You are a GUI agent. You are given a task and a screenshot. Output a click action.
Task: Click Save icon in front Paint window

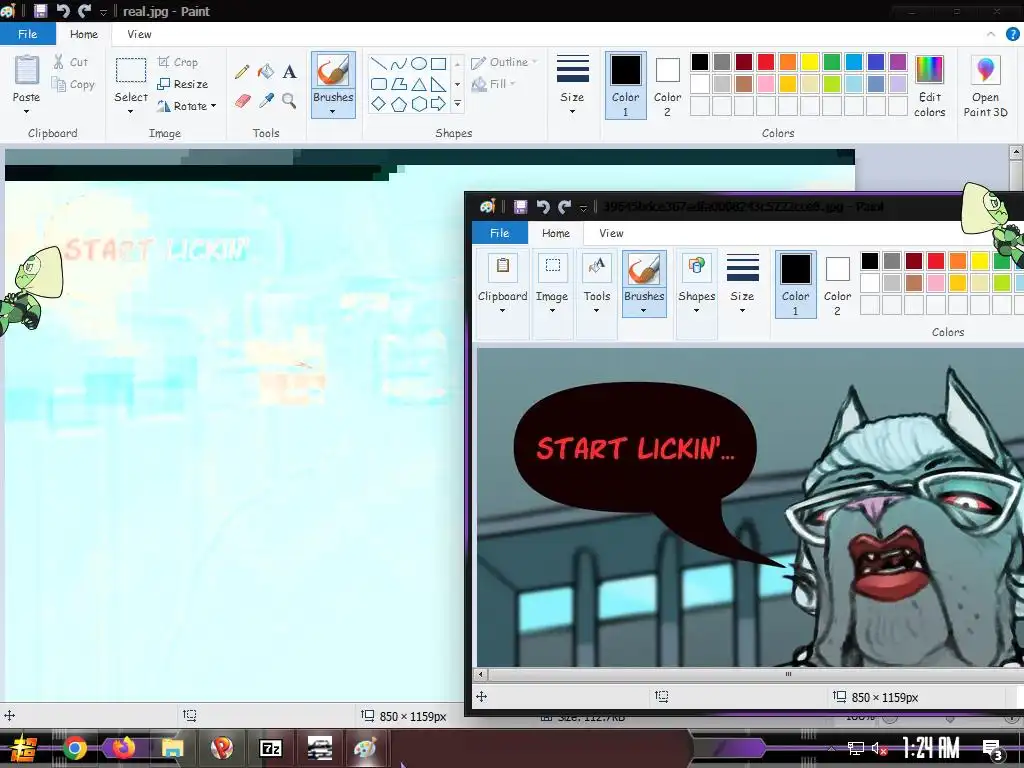click(x=520, y=207)
